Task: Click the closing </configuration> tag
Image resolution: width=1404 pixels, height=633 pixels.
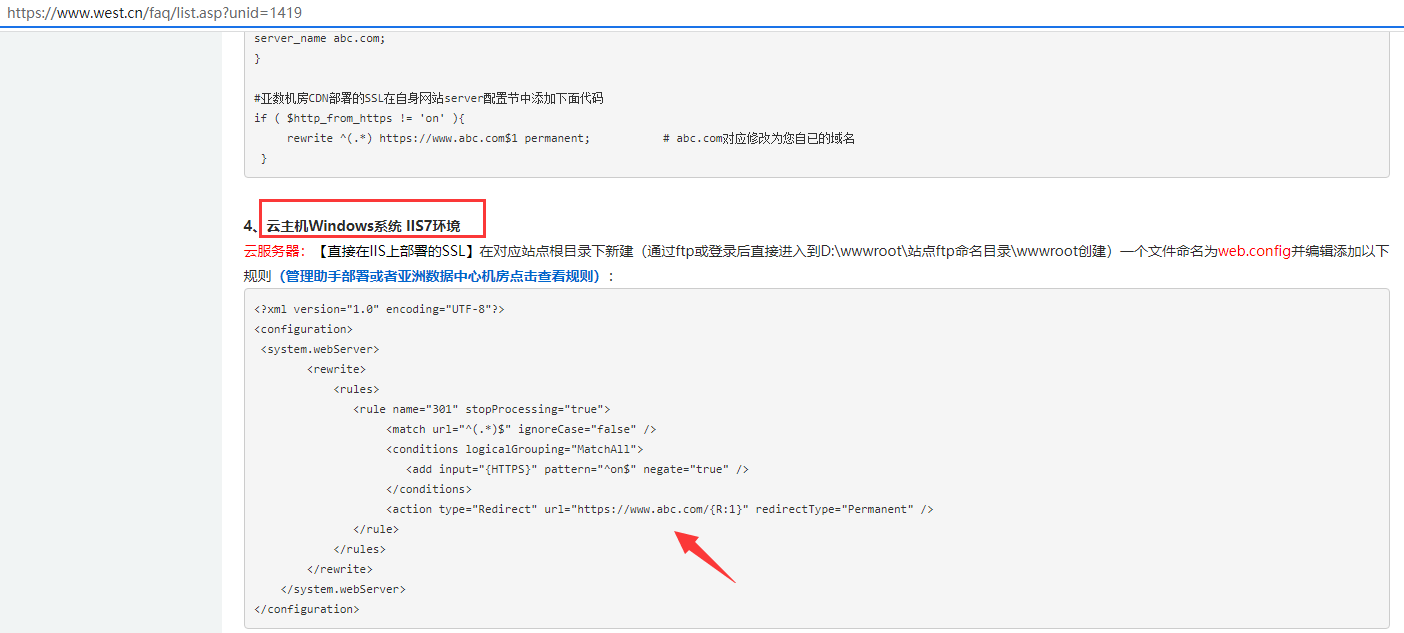Action: coord(306,609)
